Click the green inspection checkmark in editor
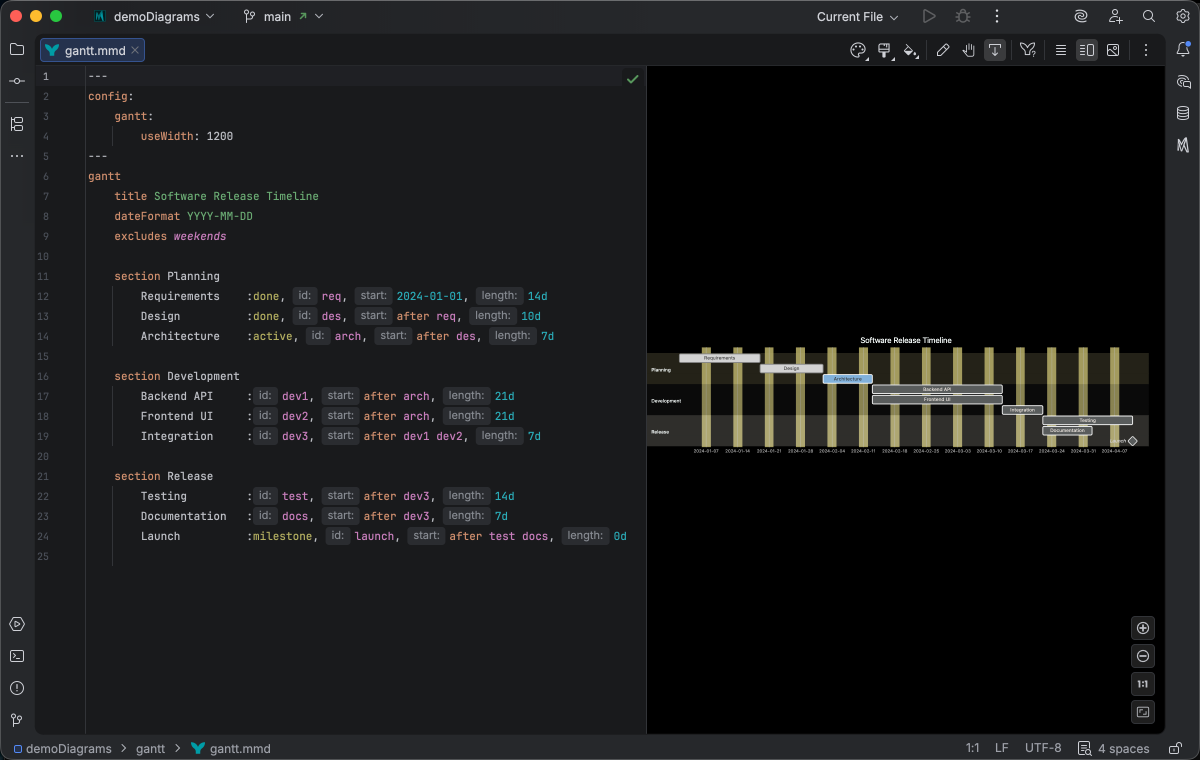 [632, 78]
